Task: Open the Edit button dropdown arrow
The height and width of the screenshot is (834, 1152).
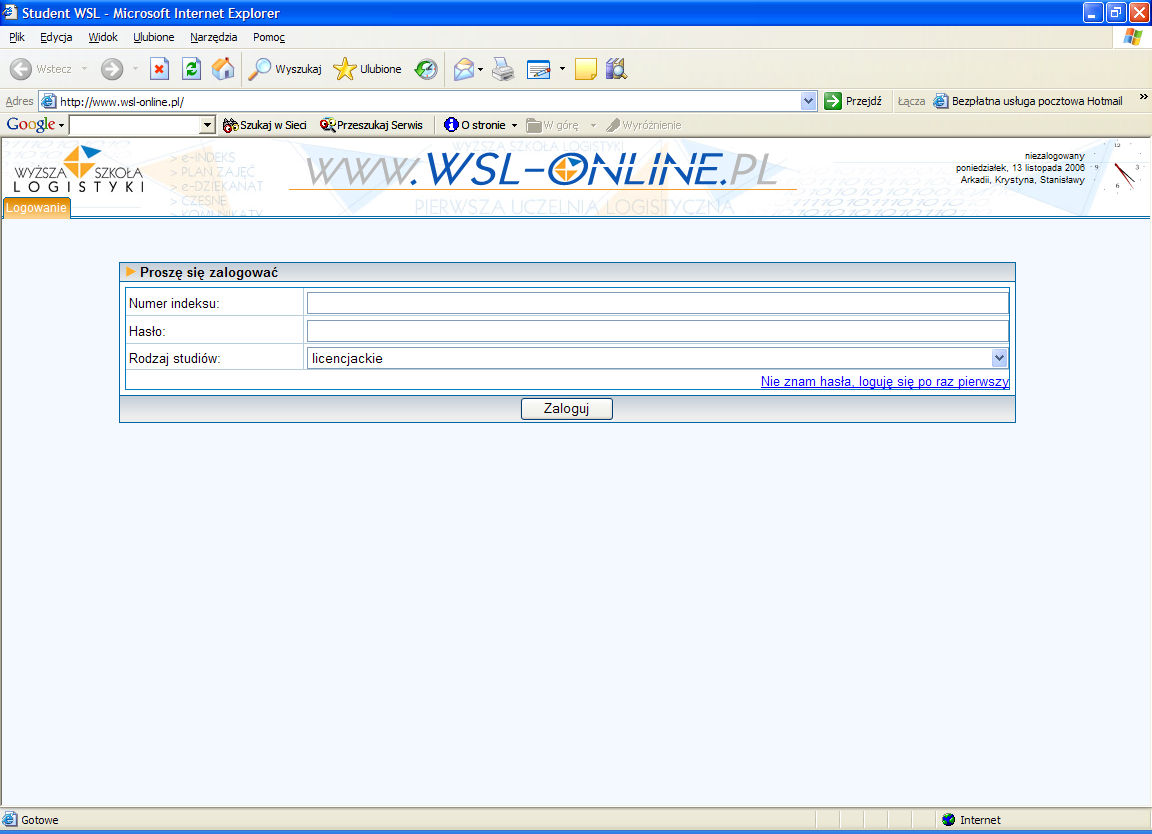Action: [562, 69]
